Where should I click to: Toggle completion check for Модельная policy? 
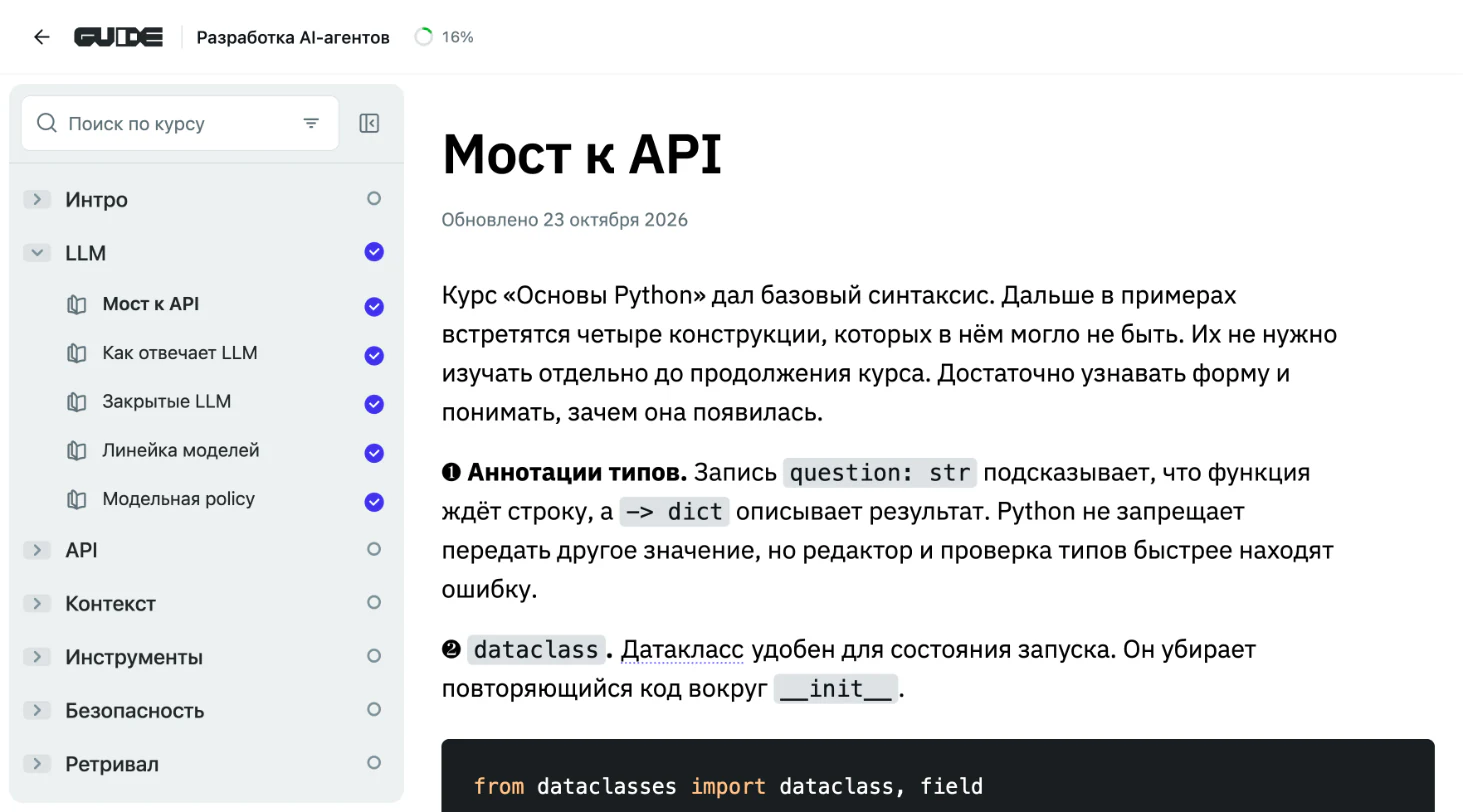tap(374, 502)
